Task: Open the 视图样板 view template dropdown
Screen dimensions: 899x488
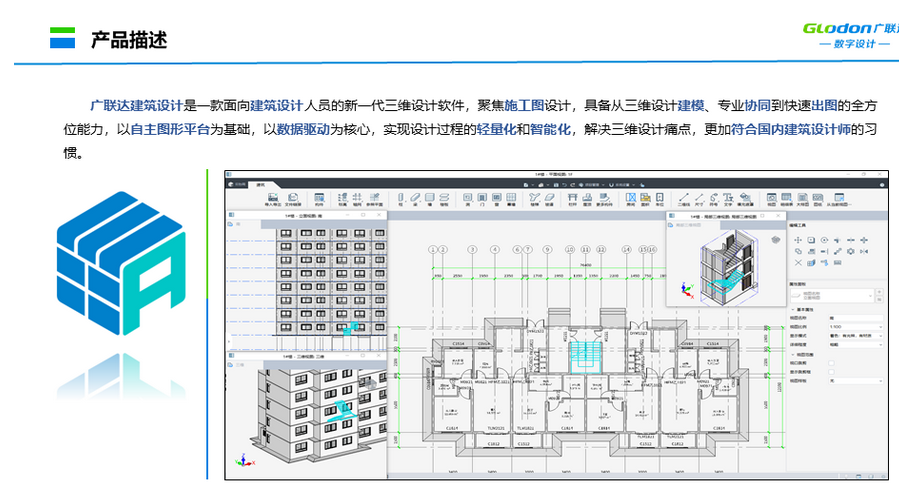Action: click(x=856, y=381)
